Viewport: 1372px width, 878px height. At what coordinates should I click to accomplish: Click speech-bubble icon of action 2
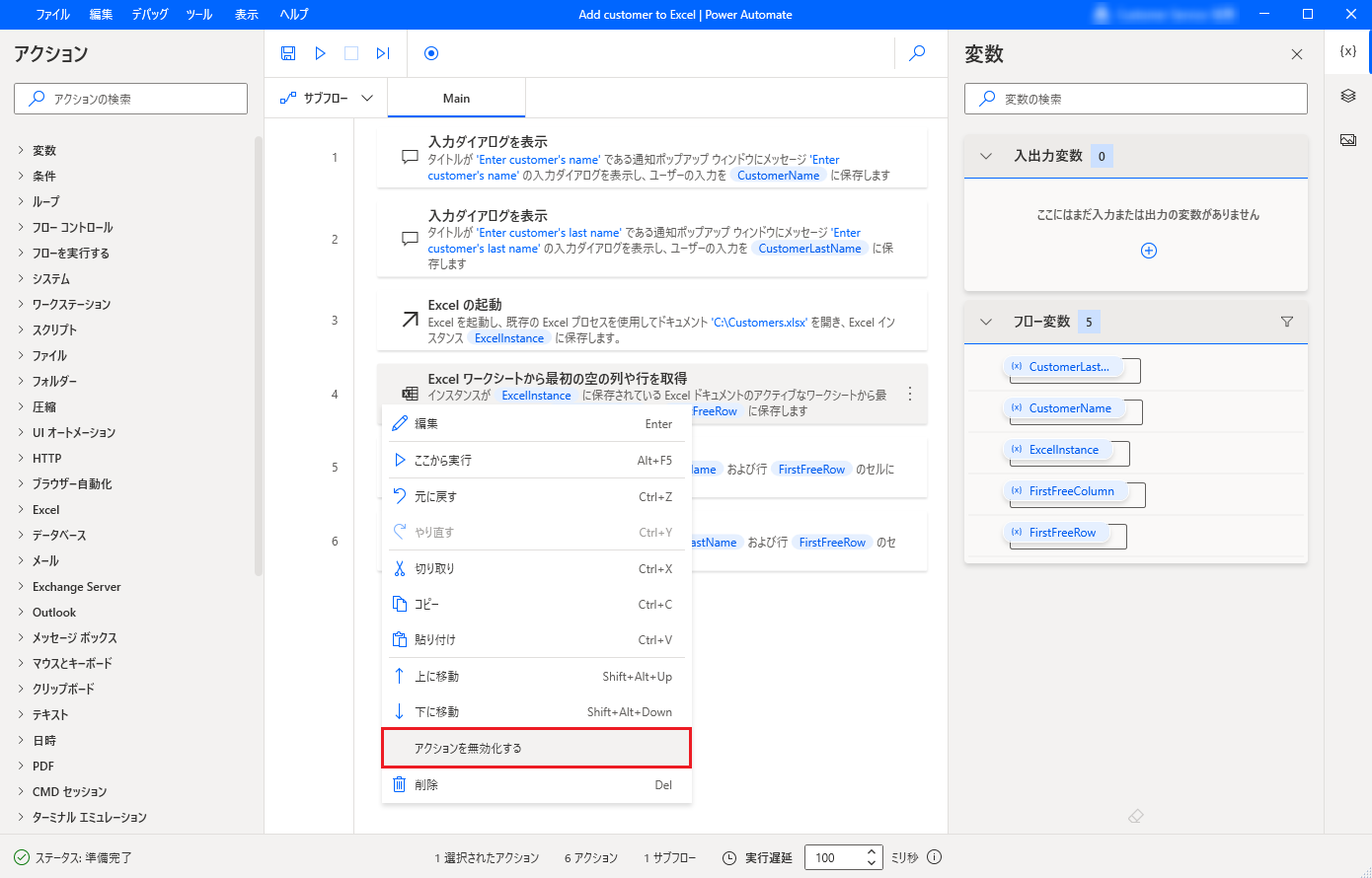(411, 239)
